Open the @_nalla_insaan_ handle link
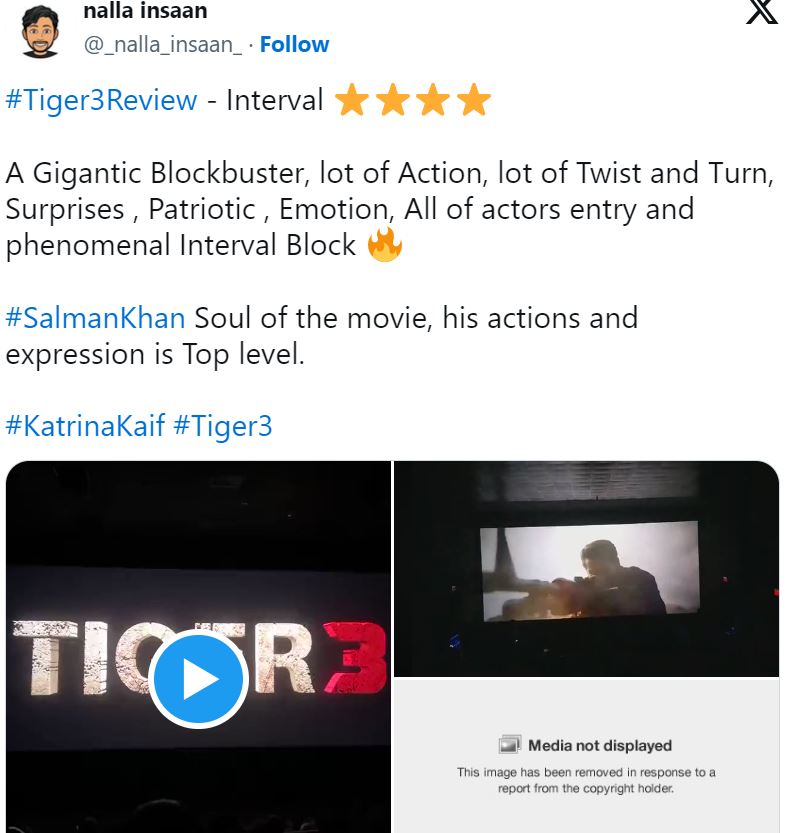This screenshot has height=833, width=787. 162,45
